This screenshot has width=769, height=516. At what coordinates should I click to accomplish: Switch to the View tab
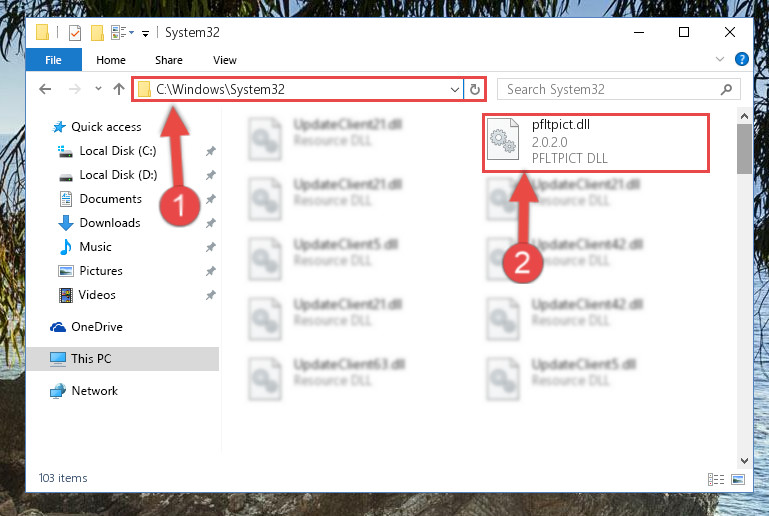(x=225, y=60)
